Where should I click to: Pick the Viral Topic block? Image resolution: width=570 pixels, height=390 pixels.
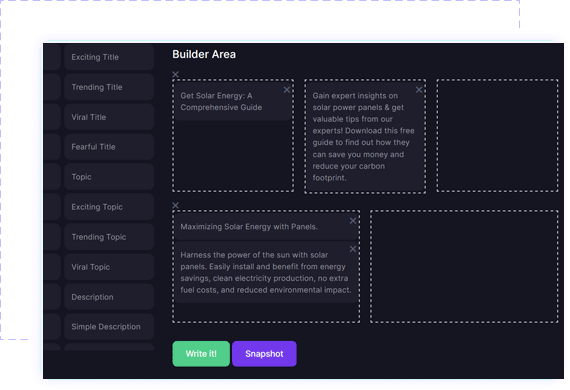(109, 267)
